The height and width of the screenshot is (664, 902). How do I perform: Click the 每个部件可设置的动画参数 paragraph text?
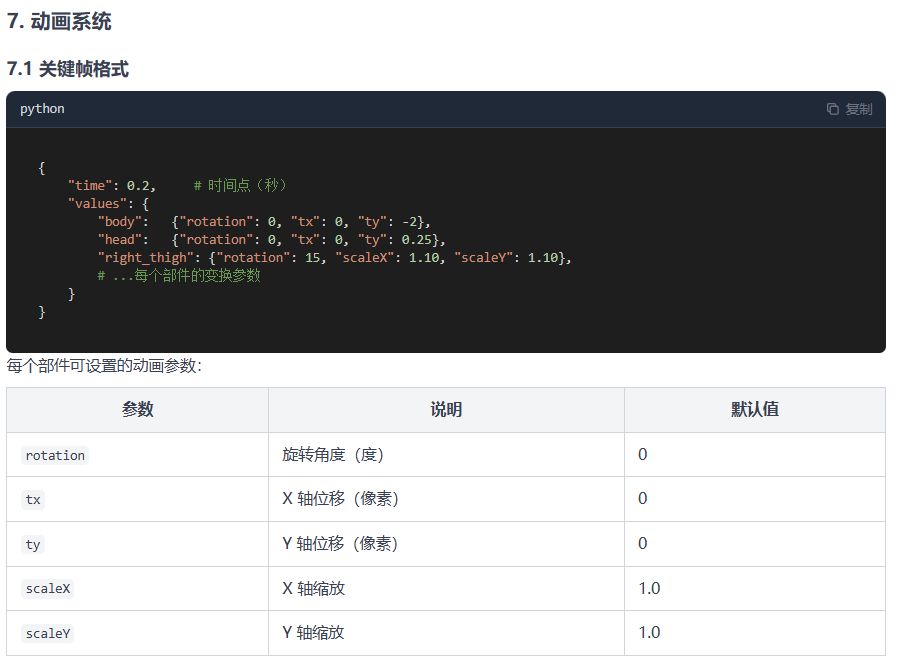point(104,366)
